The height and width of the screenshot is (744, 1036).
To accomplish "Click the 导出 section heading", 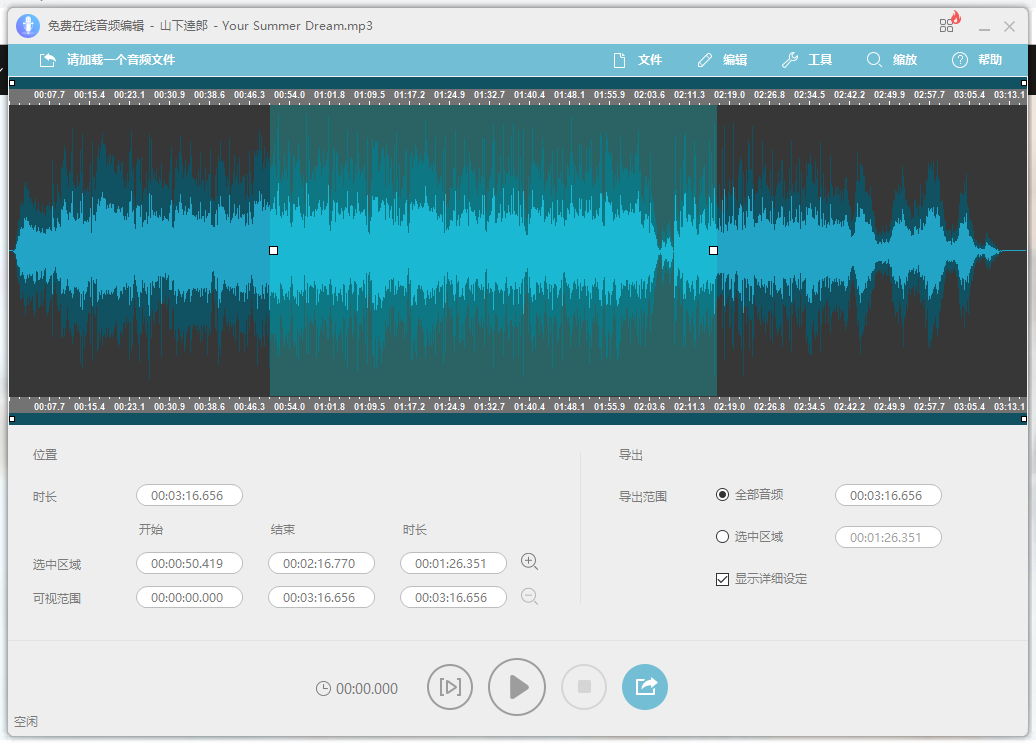I will coord(630,455).
